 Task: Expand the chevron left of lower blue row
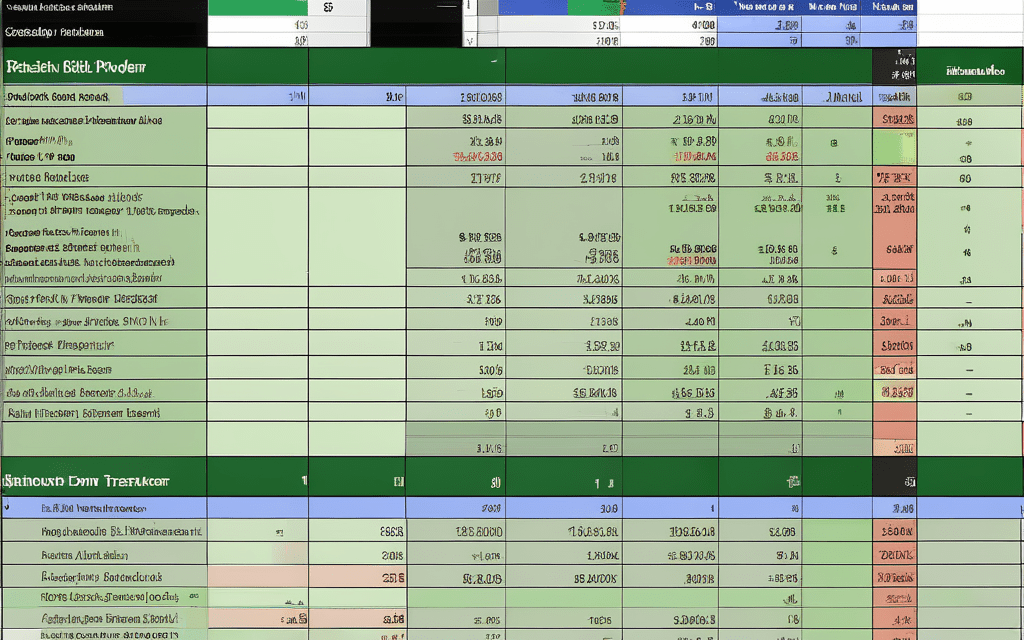pyautogui.click(x=9, y=508)
